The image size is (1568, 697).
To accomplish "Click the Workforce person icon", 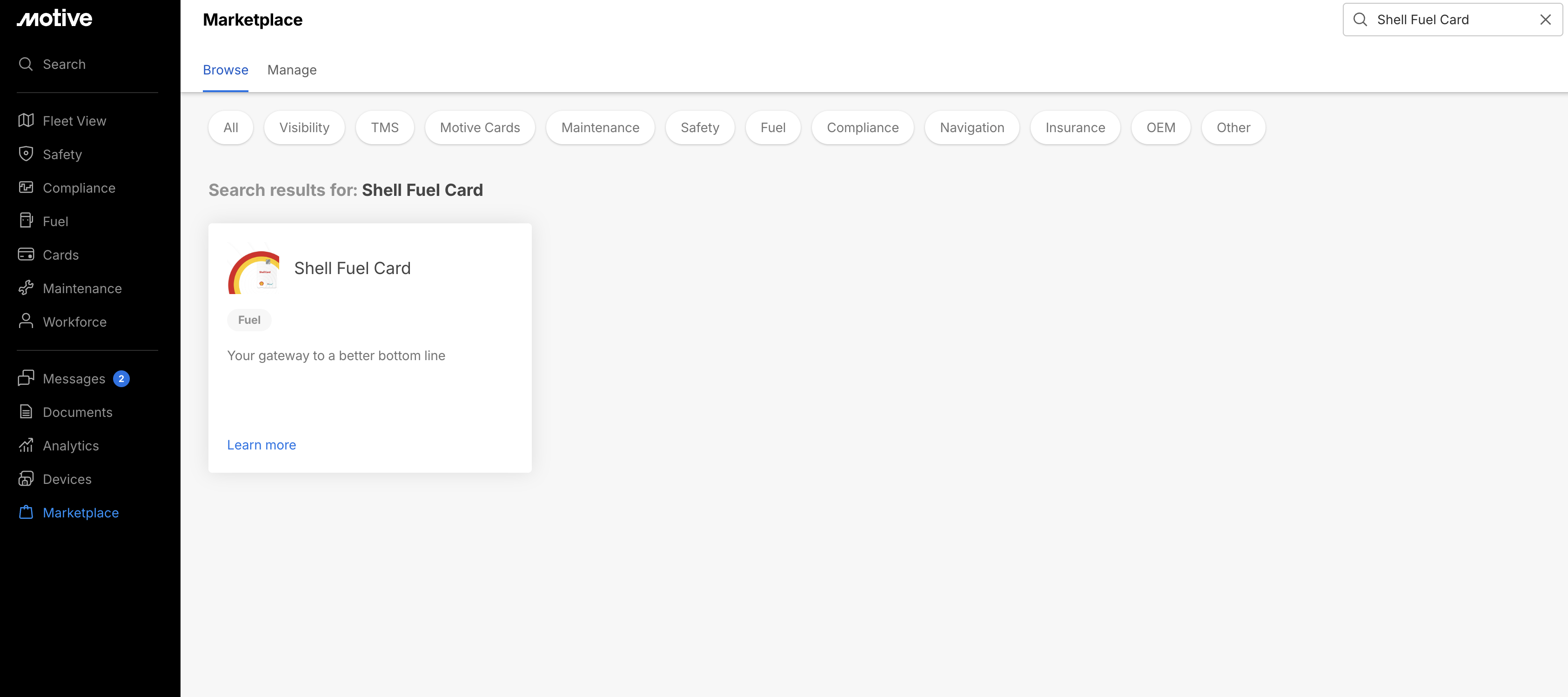I will (x=26, y=322).
